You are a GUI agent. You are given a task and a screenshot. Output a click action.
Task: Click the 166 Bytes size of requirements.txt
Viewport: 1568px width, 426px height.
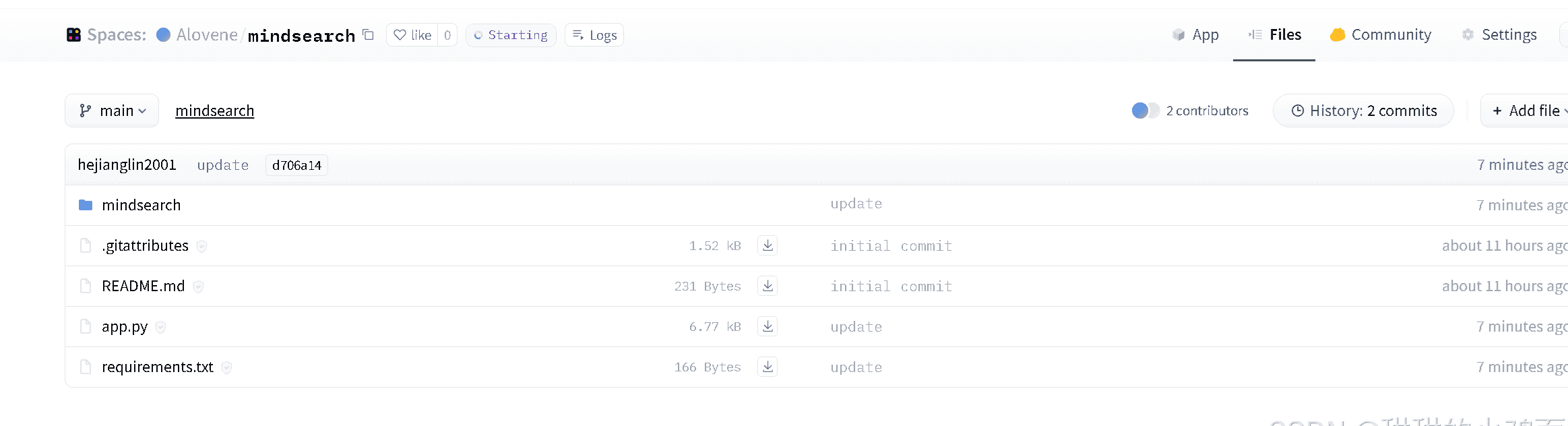coord(708,367)
